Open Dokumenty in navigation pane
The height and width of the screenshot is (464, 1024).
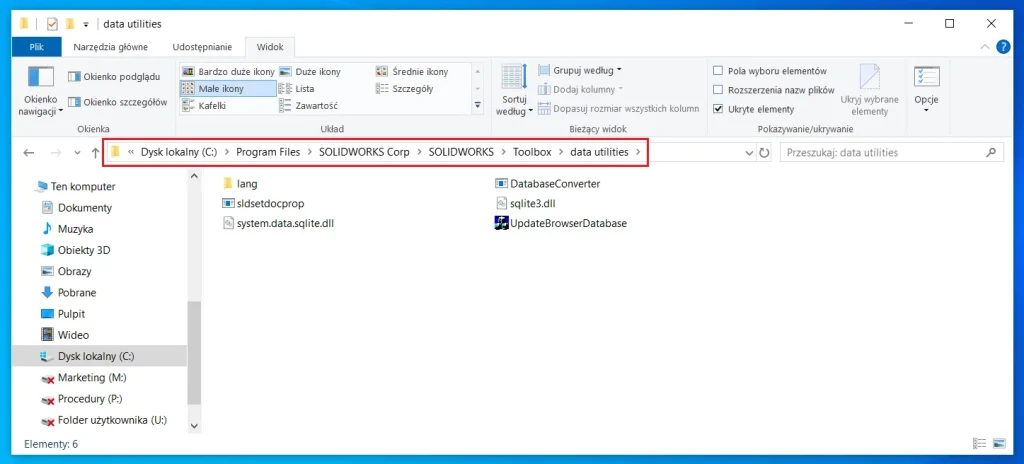[77, 208]
